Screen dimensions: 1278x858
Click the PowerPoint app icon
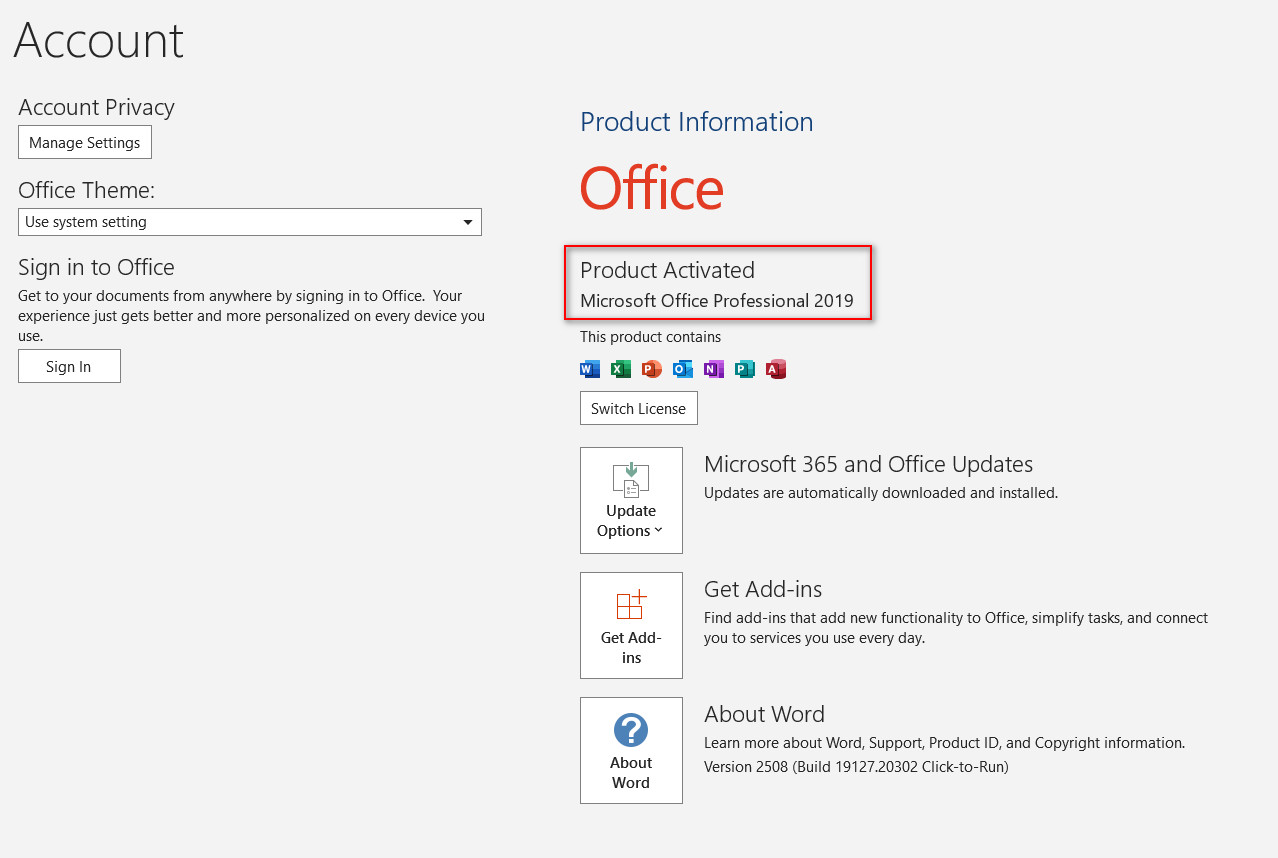[652, 369]
